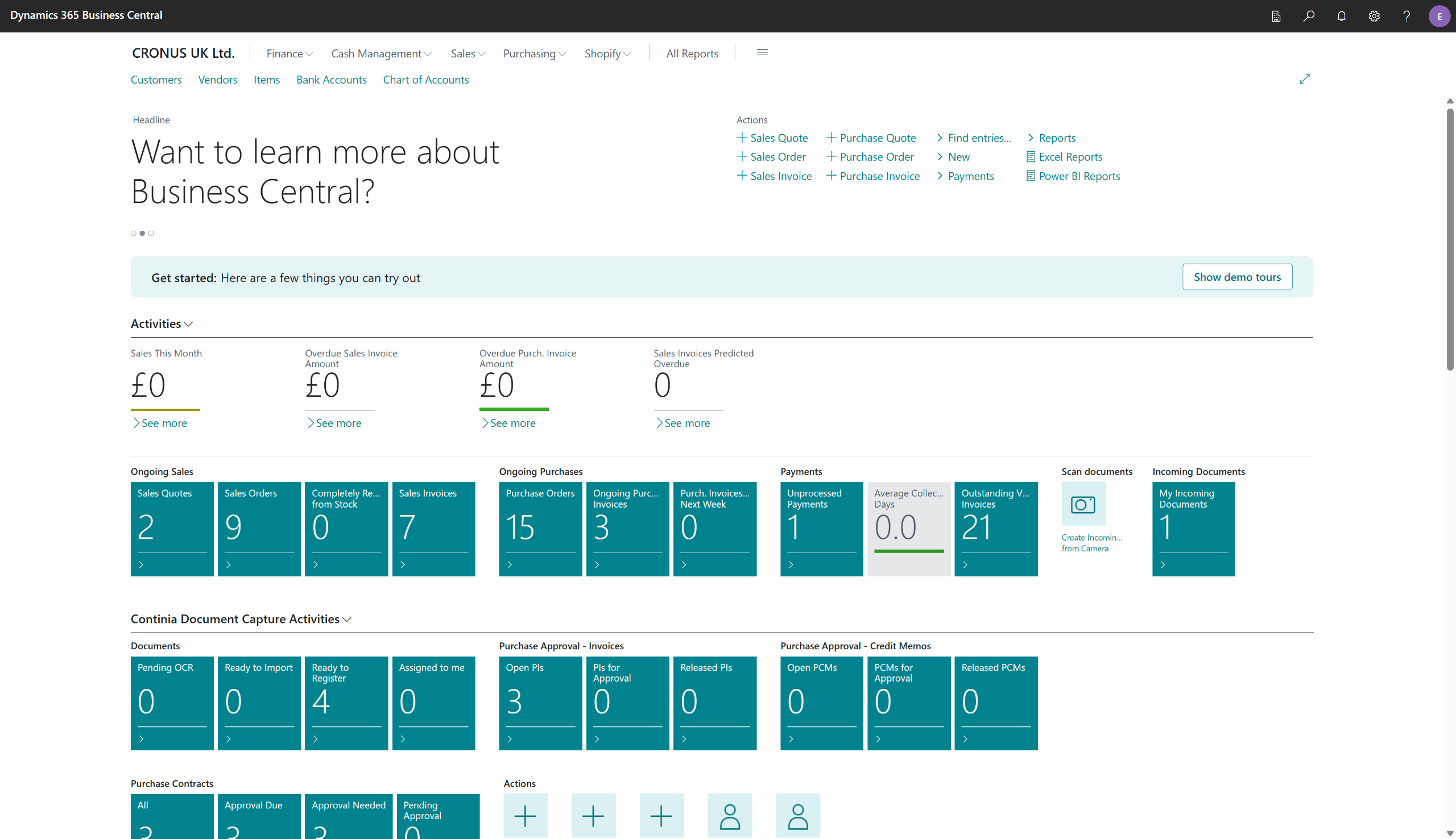The image size is (1456, 839).
Task: Go to Bank Accounts
Action: tap(332, 80)
